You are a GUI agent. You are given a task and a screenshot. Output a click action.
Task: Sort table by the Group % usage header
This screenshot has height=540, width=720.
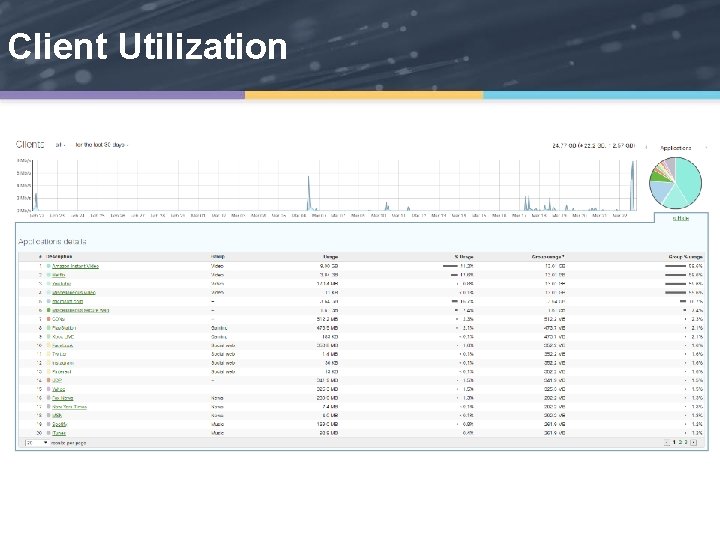pyautogui.click(x=686, y=257)
